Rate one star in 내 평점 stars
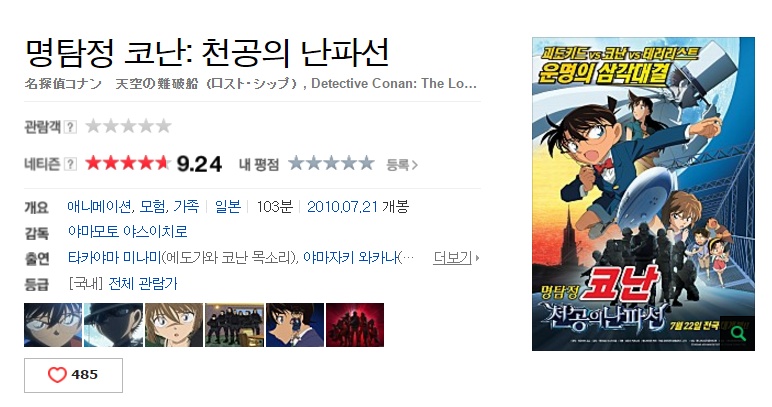This screenshot has height=407, width=772. 296,163
